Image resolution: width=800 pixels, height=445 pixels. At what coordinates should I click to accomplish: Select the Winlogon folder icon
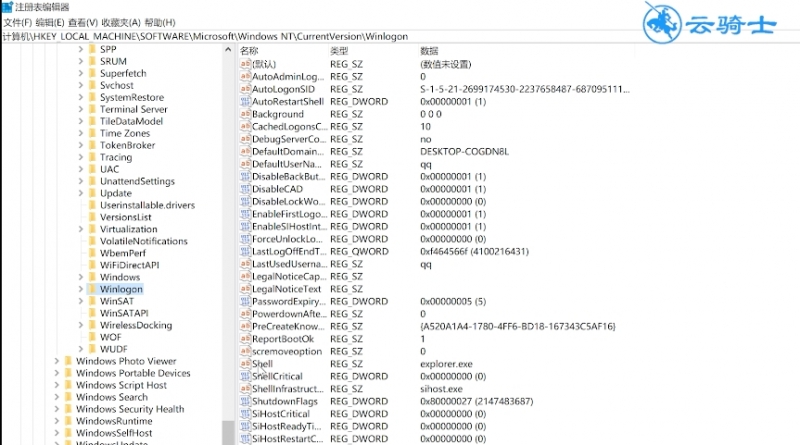pos(92,289)
